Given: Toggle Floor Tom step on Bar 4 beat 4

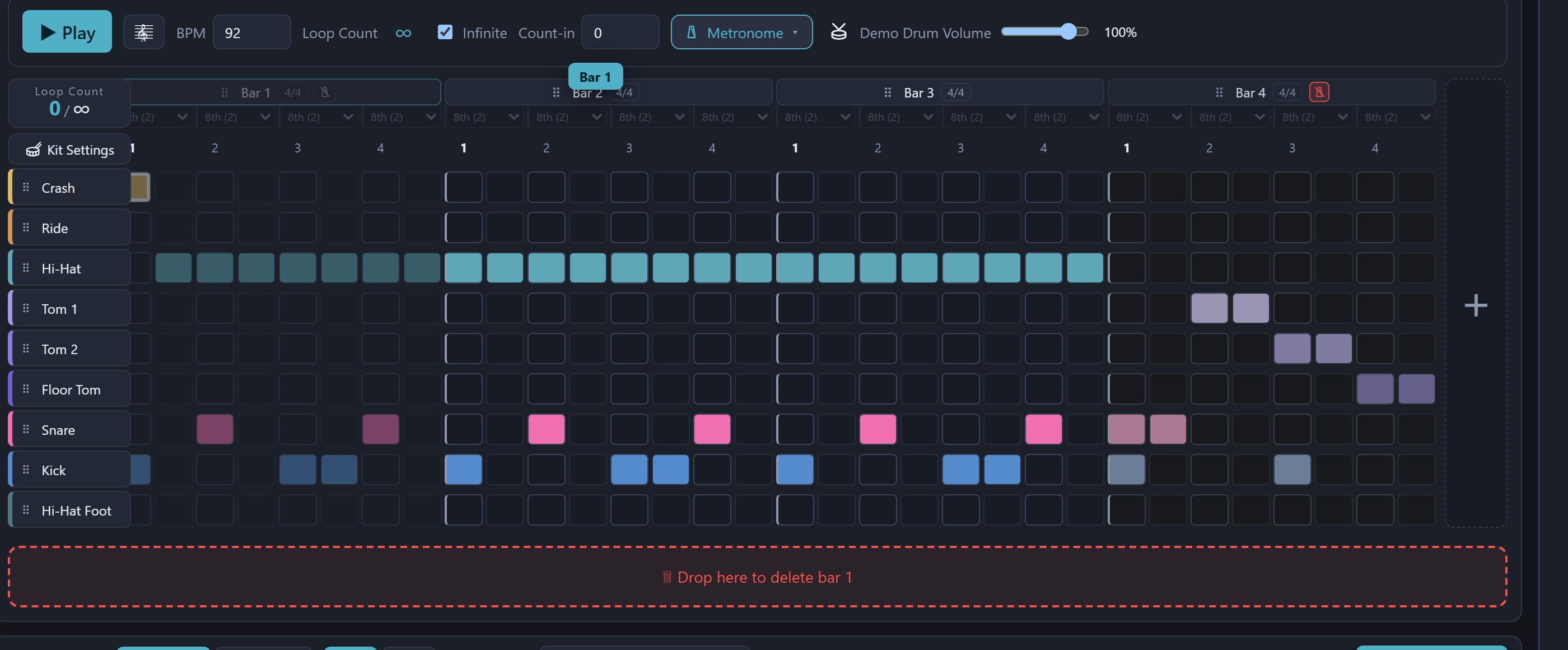Looking at the screenshot, I should coord(1375,389).
